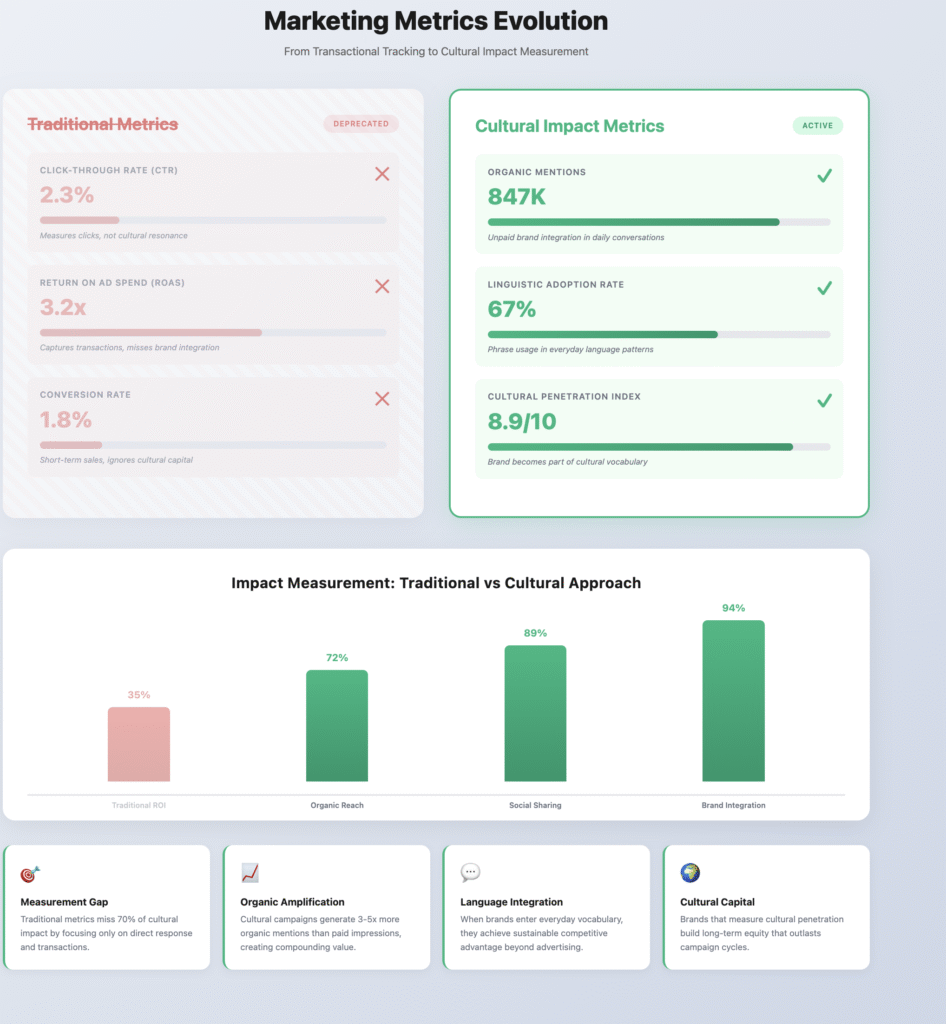Click the red X beside Return on Ad Spend

(382, 287)
